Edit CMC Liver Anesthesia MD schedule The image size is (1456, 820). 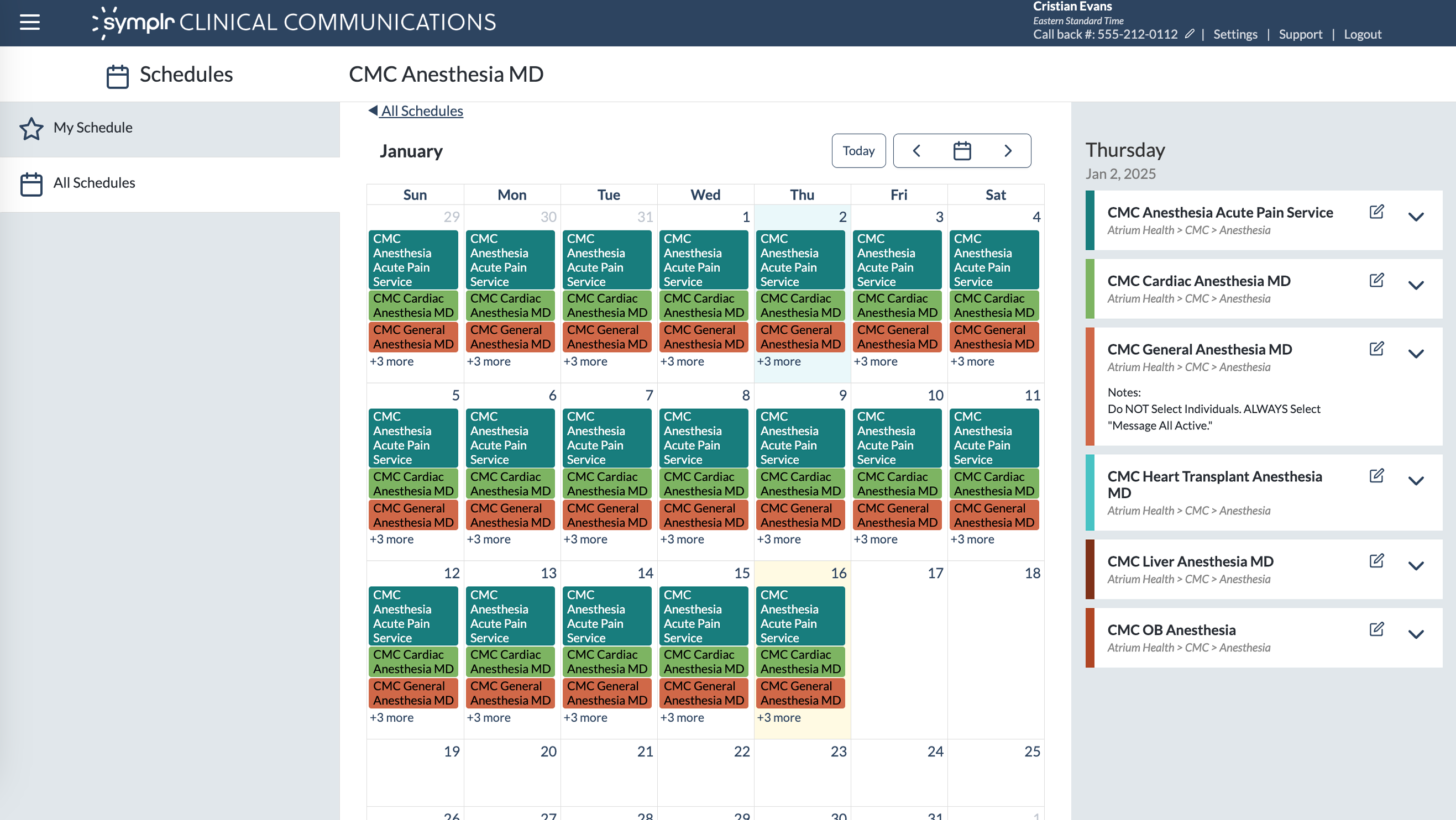coord(1376,561)
